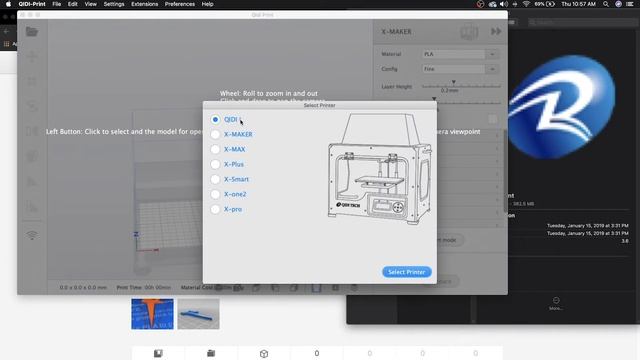Open the File menu
Viewport: 640px width, 360px height.
pos(57,4)
